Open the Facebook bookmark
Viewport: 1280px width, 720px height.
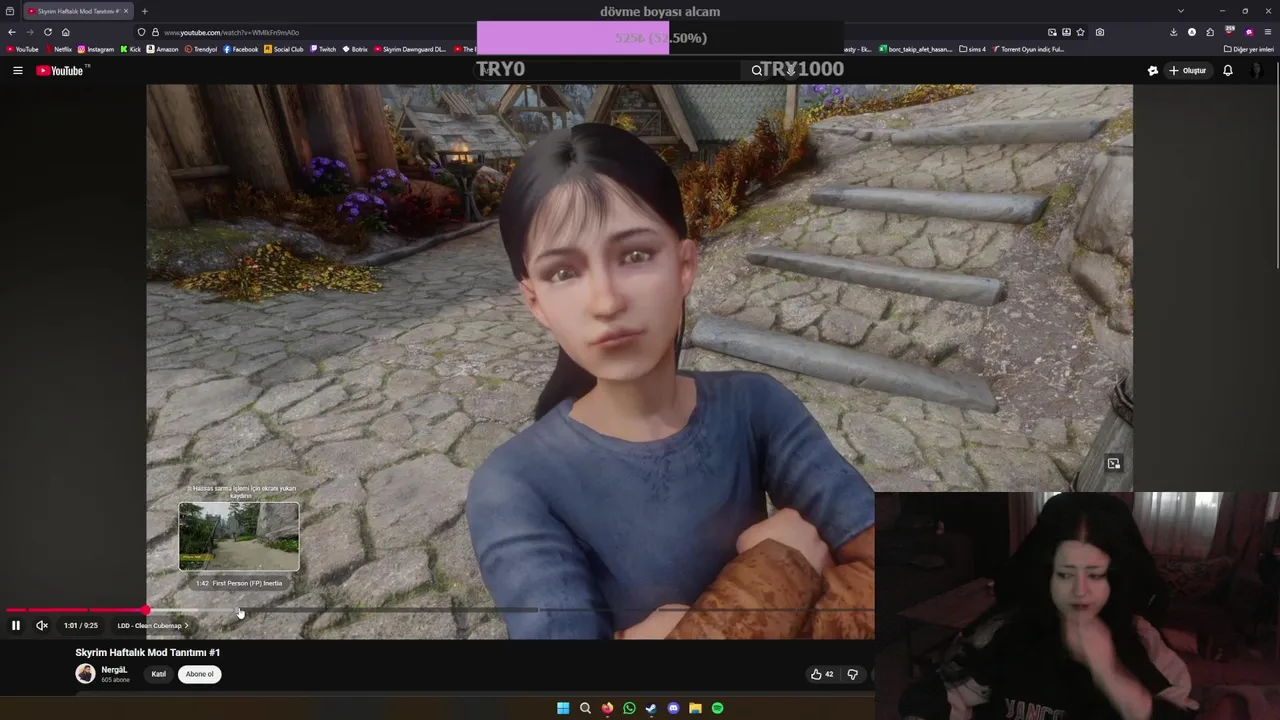pyautogui.click(x=240, y=49)
